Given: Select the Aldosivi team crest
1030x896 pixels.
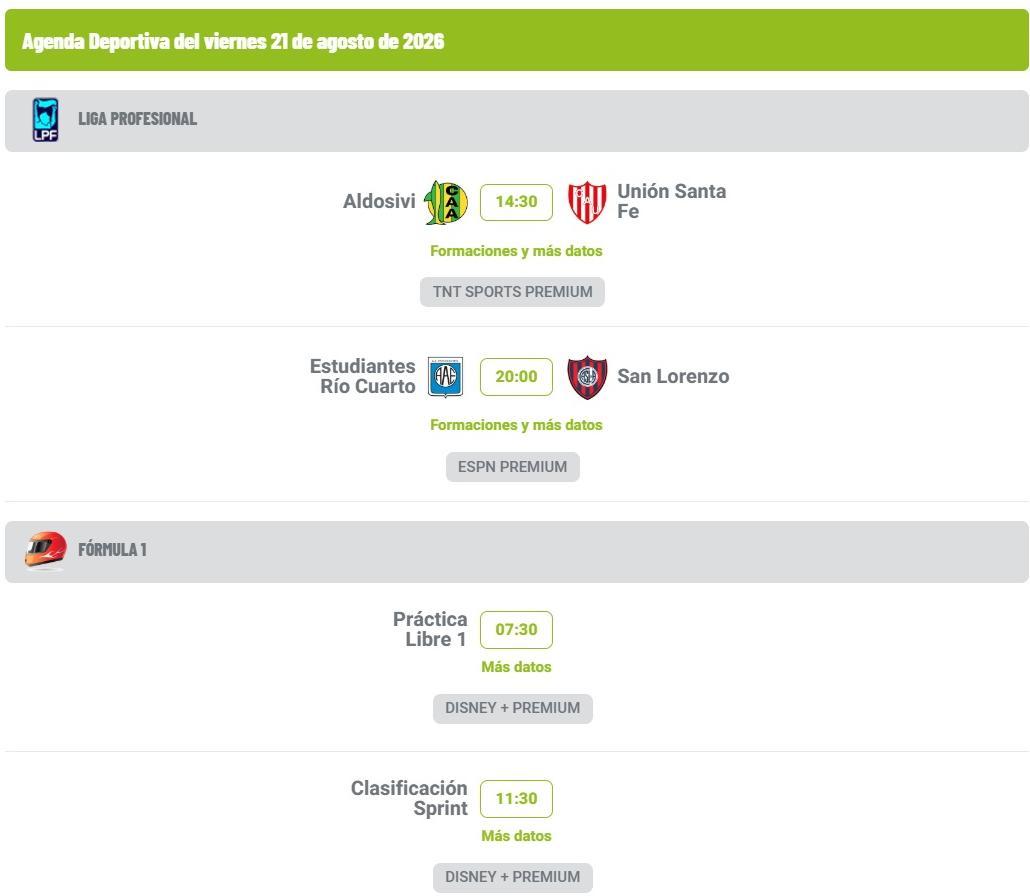Looking at the screenshot, I should pyautogui.click(x=446, y=202).
